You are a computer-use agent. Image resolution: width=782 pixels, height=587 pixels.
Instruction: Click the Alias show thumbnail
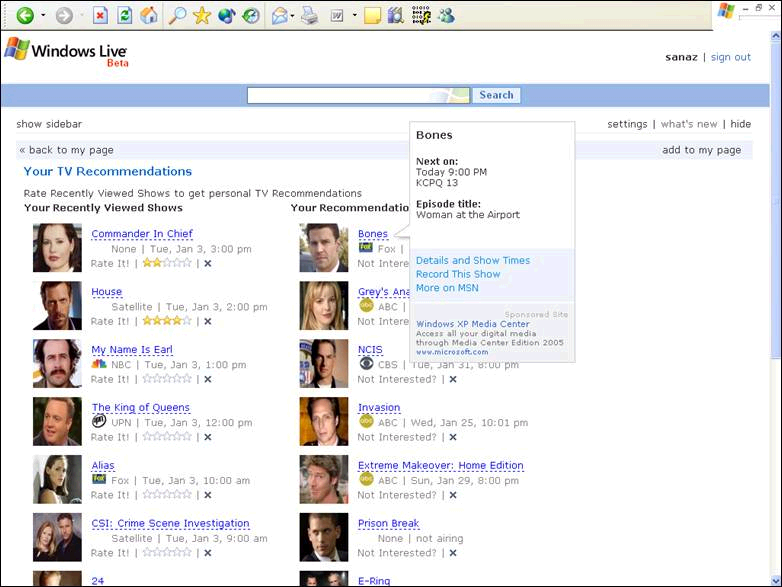point(57,479)
